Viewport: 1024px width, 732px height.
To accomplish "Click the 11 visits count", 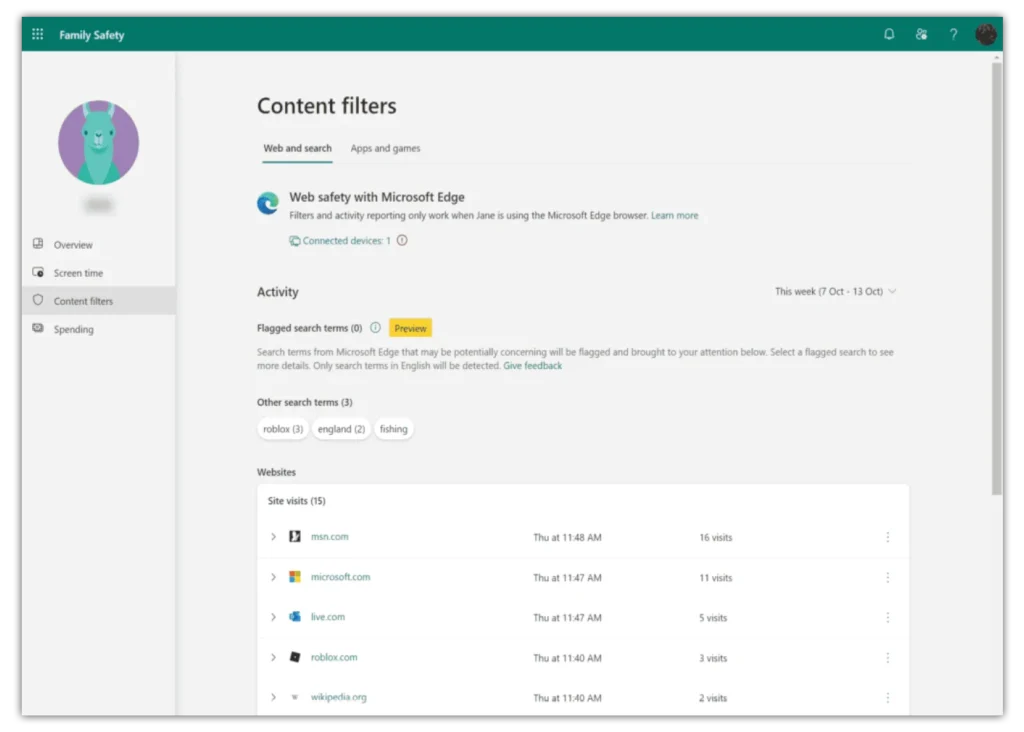I will (716, 578).
